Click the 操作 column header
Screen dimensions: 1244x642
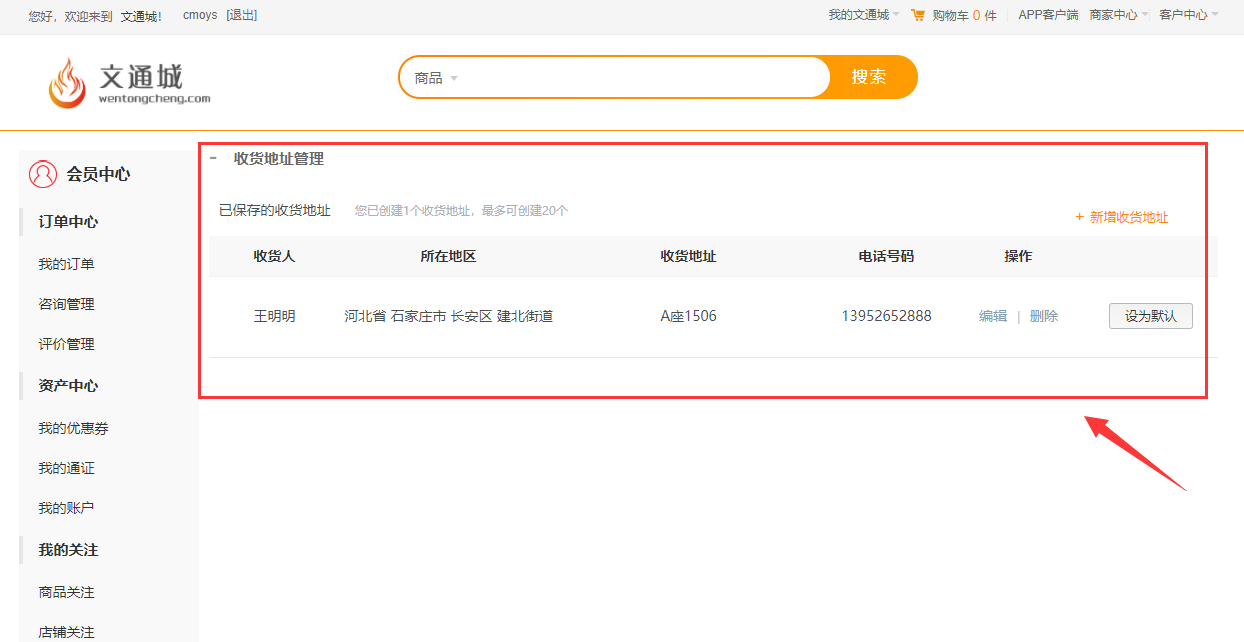coord(1018,256)
